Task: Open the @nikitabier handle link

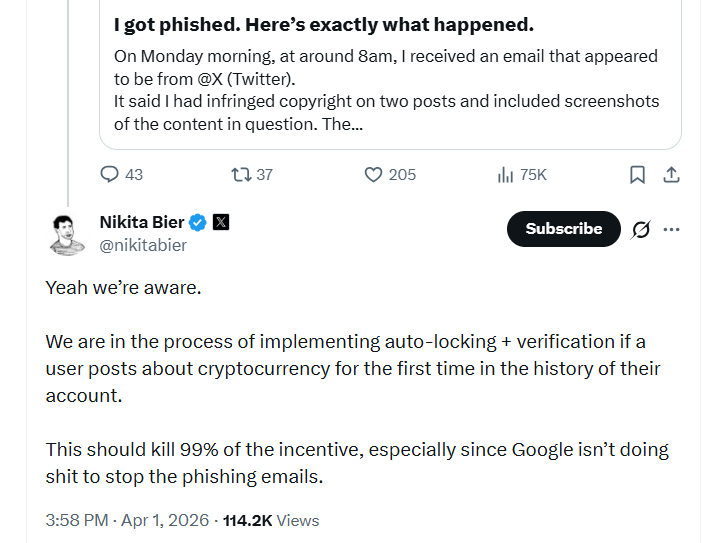Action: click(143, 245)
